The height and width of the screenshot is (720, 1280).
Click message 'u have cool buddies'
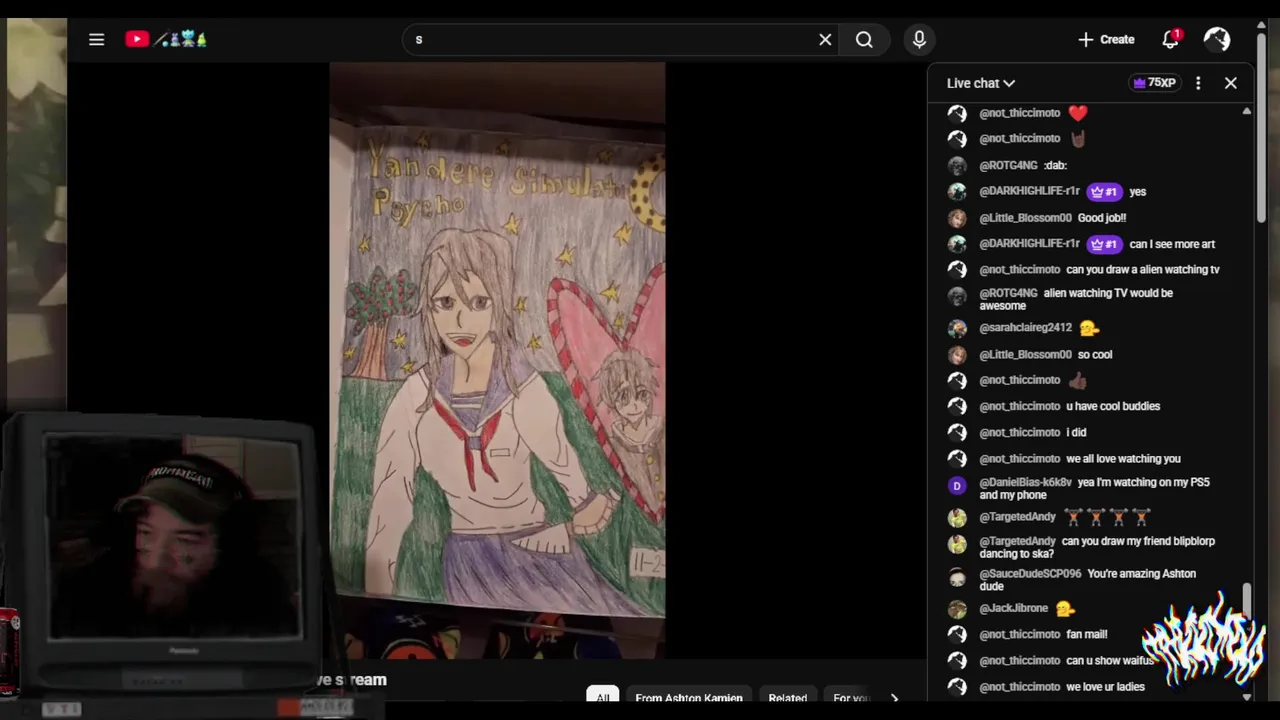(1113, 406)
